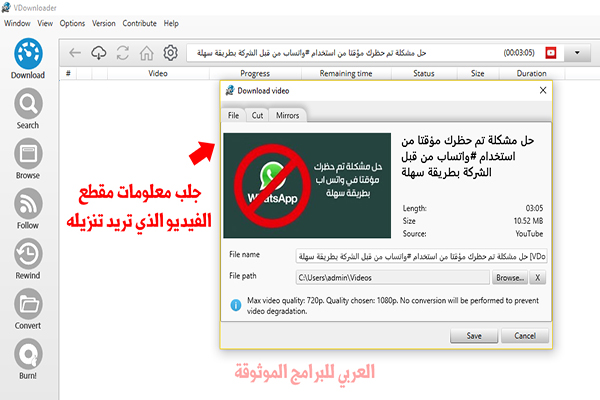Click the Save button
Image resolution: width=600 pixels, height=400 pixels.
pos(474,336)
